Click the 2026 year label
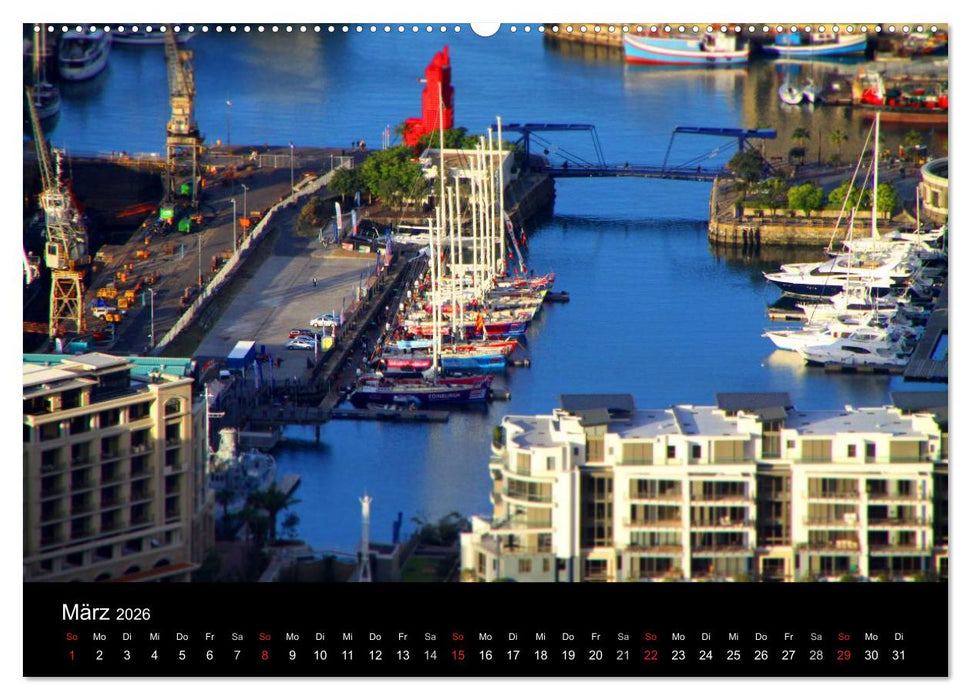This screenshot has height=700, width=971. [133, 613]
